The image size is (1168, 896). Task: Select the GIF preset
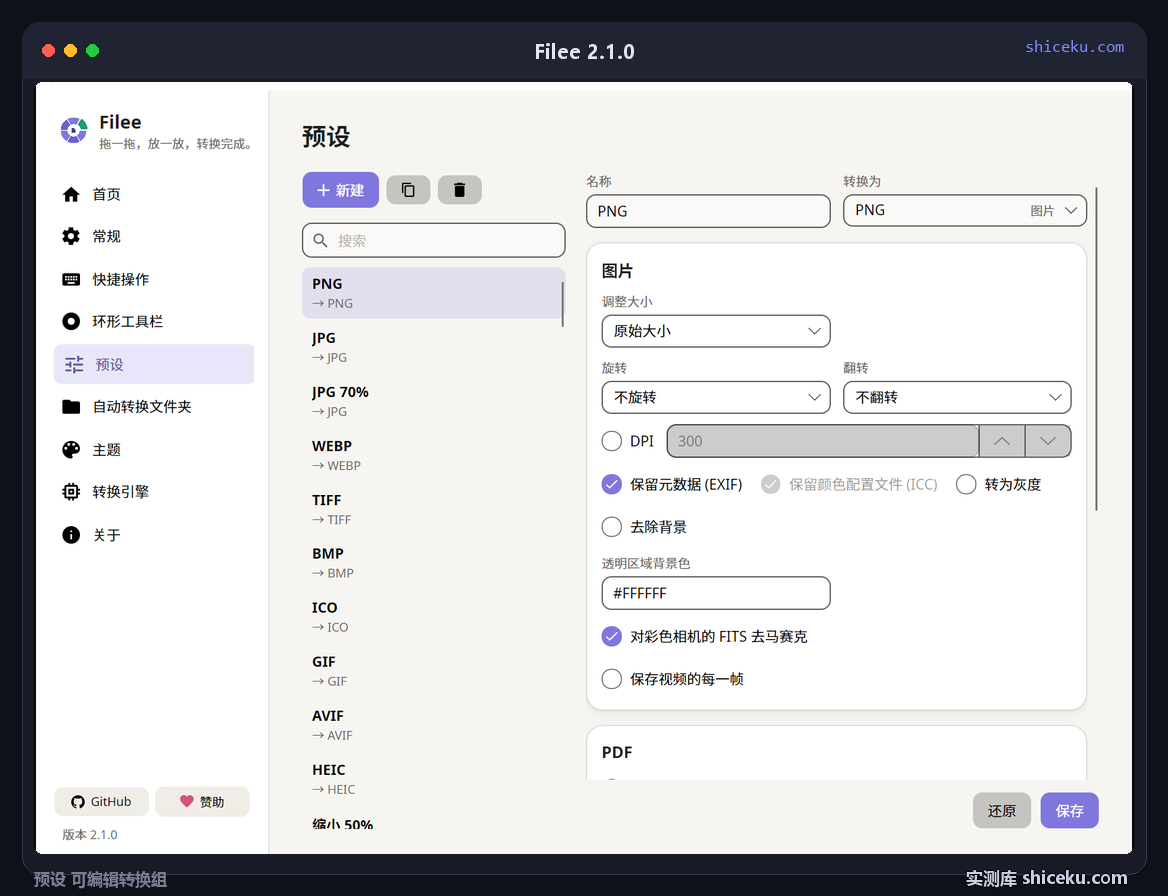tap(433, 671)
